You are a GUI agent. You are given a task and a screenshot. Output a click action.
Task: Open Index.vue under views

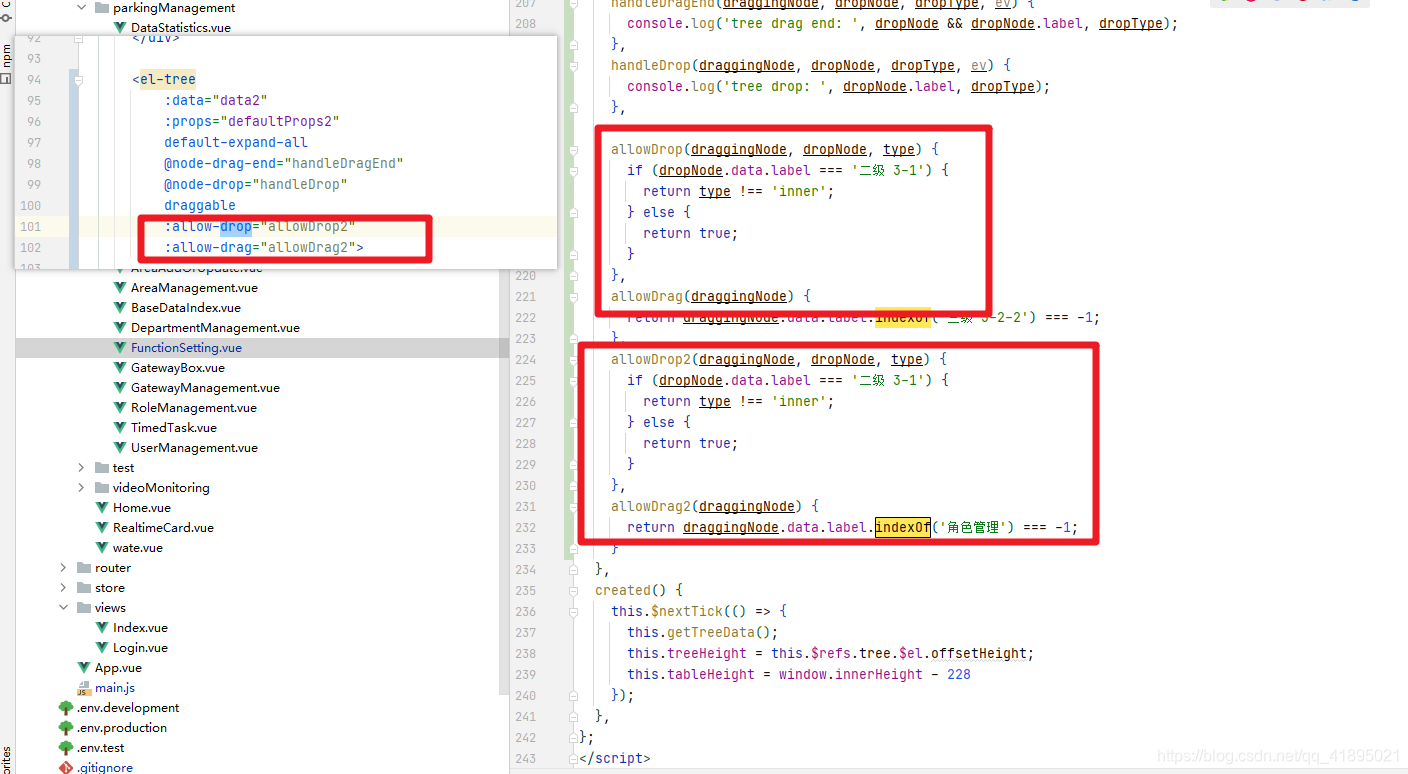click(x=140, y=628)
